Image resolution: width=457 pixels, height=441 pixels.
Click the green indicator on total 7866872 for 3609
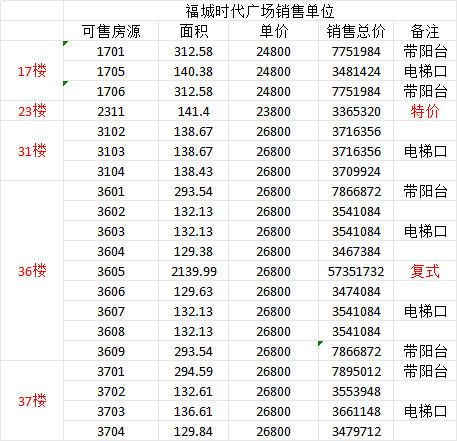pyautogui.click(x=320, y=343)
